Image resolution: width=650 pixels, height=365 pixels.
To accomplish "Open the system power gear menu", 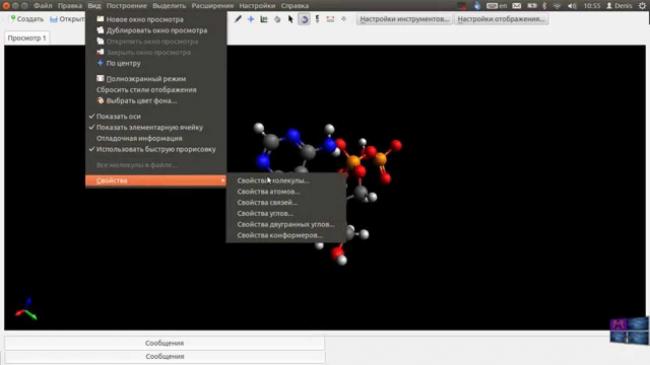I will (x=642, y=6).
